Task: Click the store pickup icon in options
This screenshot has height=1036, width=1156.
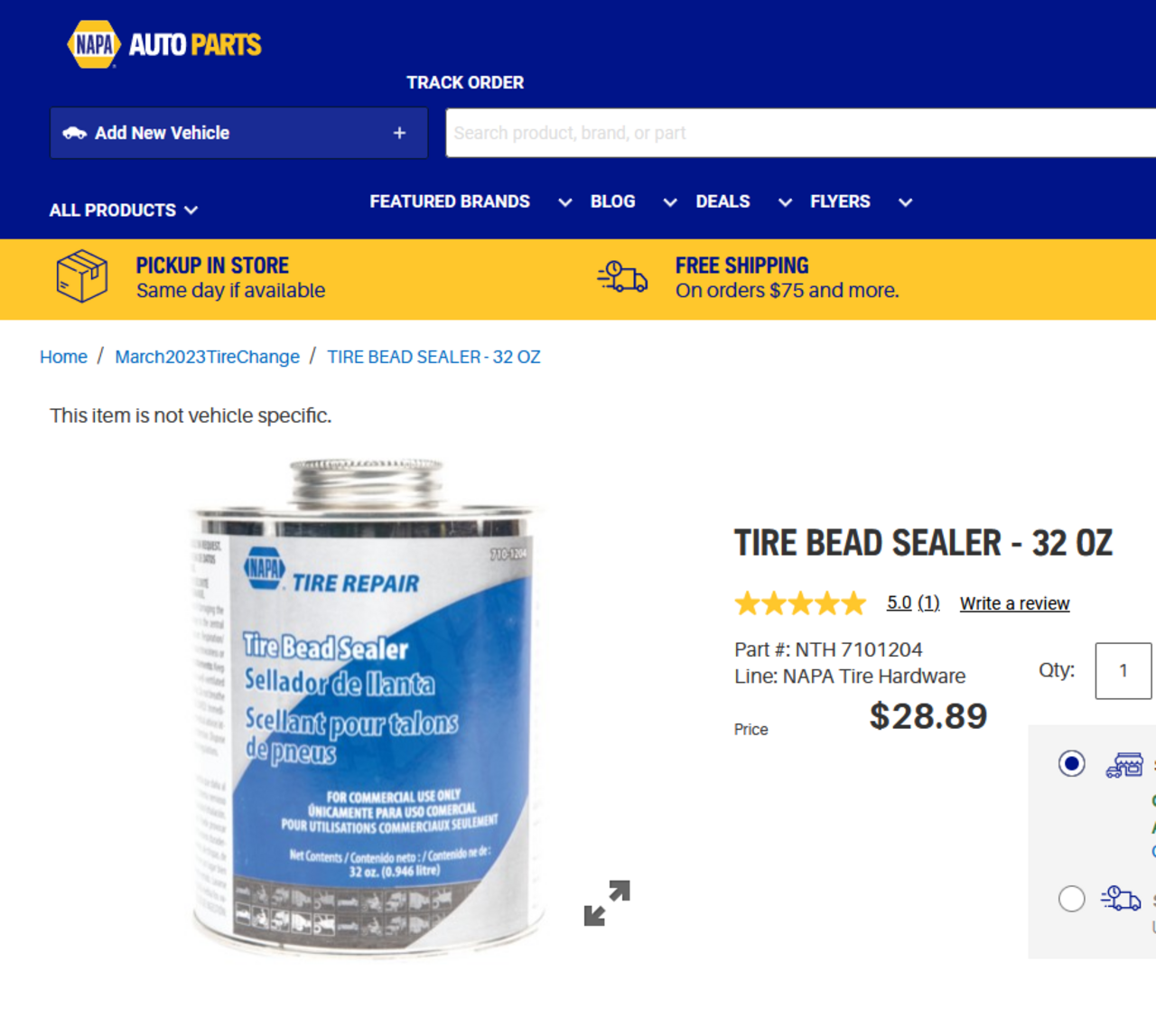Action: click(1124, 765)
